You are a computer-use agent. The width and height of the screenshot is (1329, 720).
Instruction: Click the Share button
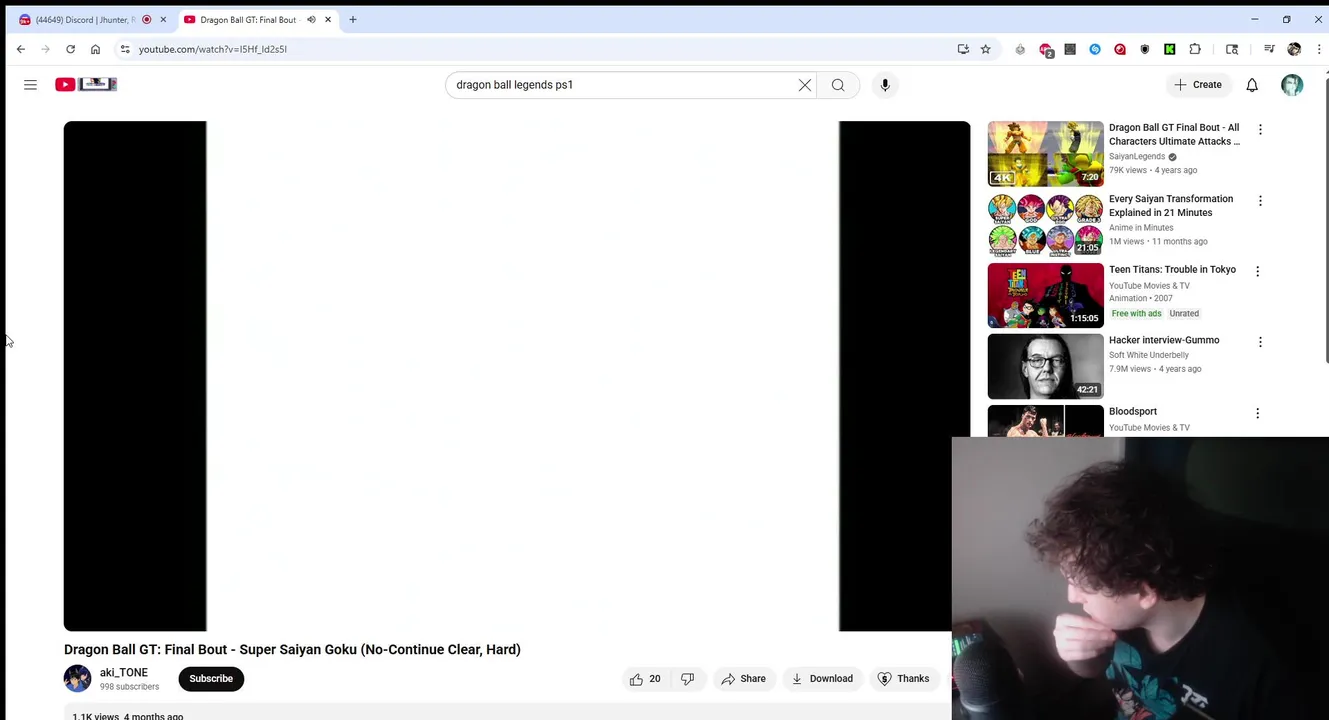[743, 679]
